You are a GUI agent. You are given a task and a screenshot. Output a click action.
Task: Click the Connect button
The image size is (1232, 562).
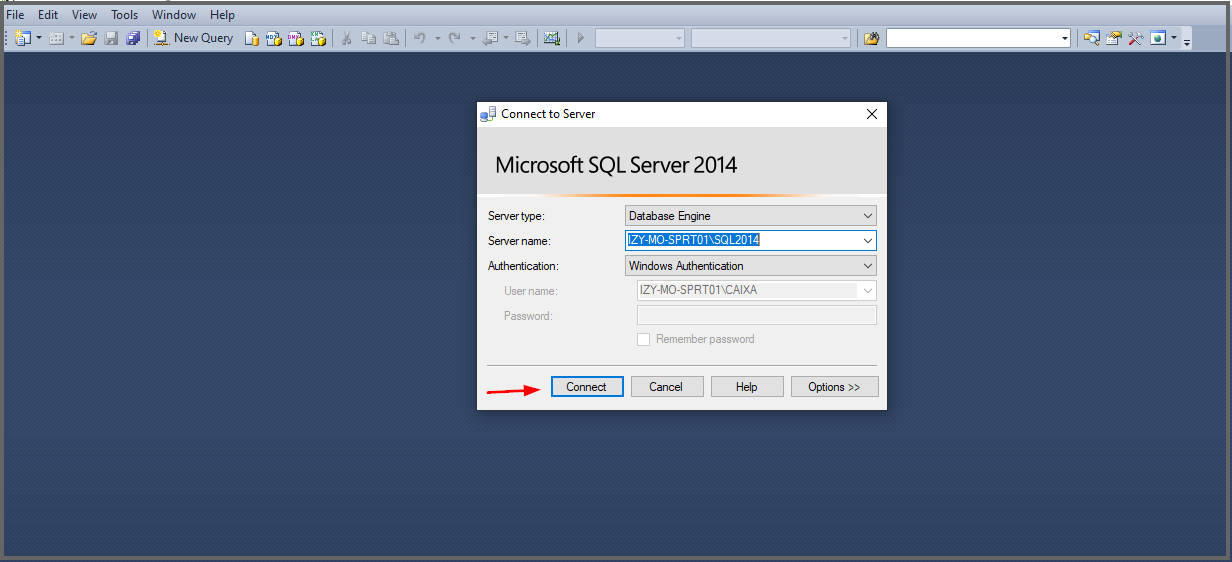tap(587, 387)
